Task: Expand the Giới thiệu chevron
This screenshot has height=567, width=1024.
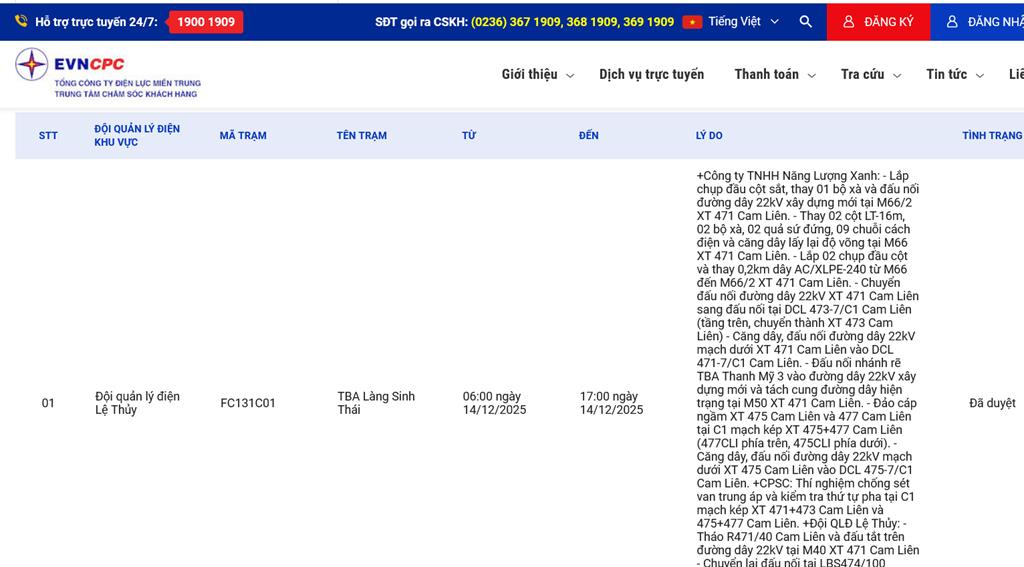Action: click(x=570, y=76)
